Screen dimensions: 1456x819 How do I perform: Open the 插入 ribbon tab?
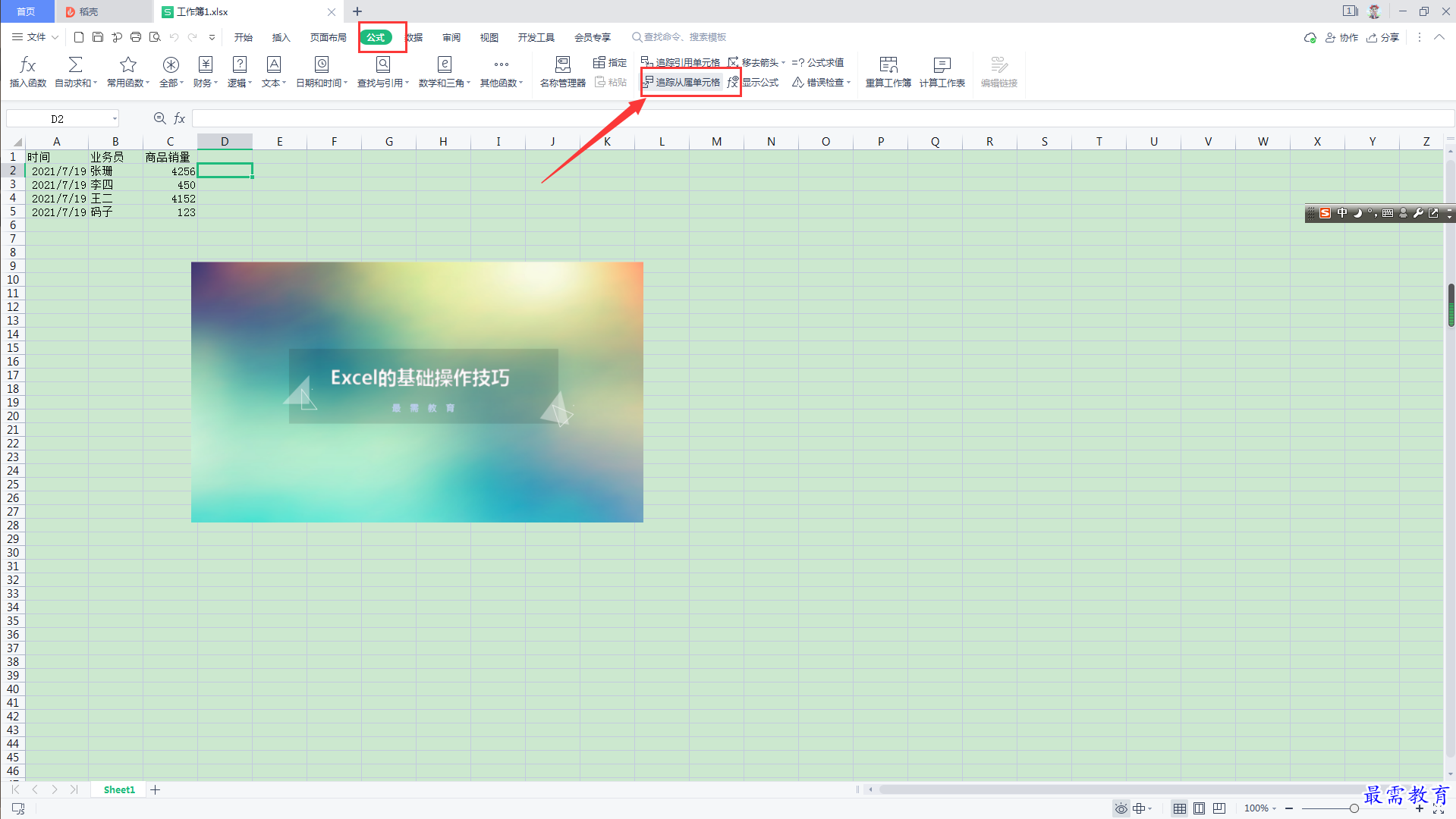tap(281, 37)
